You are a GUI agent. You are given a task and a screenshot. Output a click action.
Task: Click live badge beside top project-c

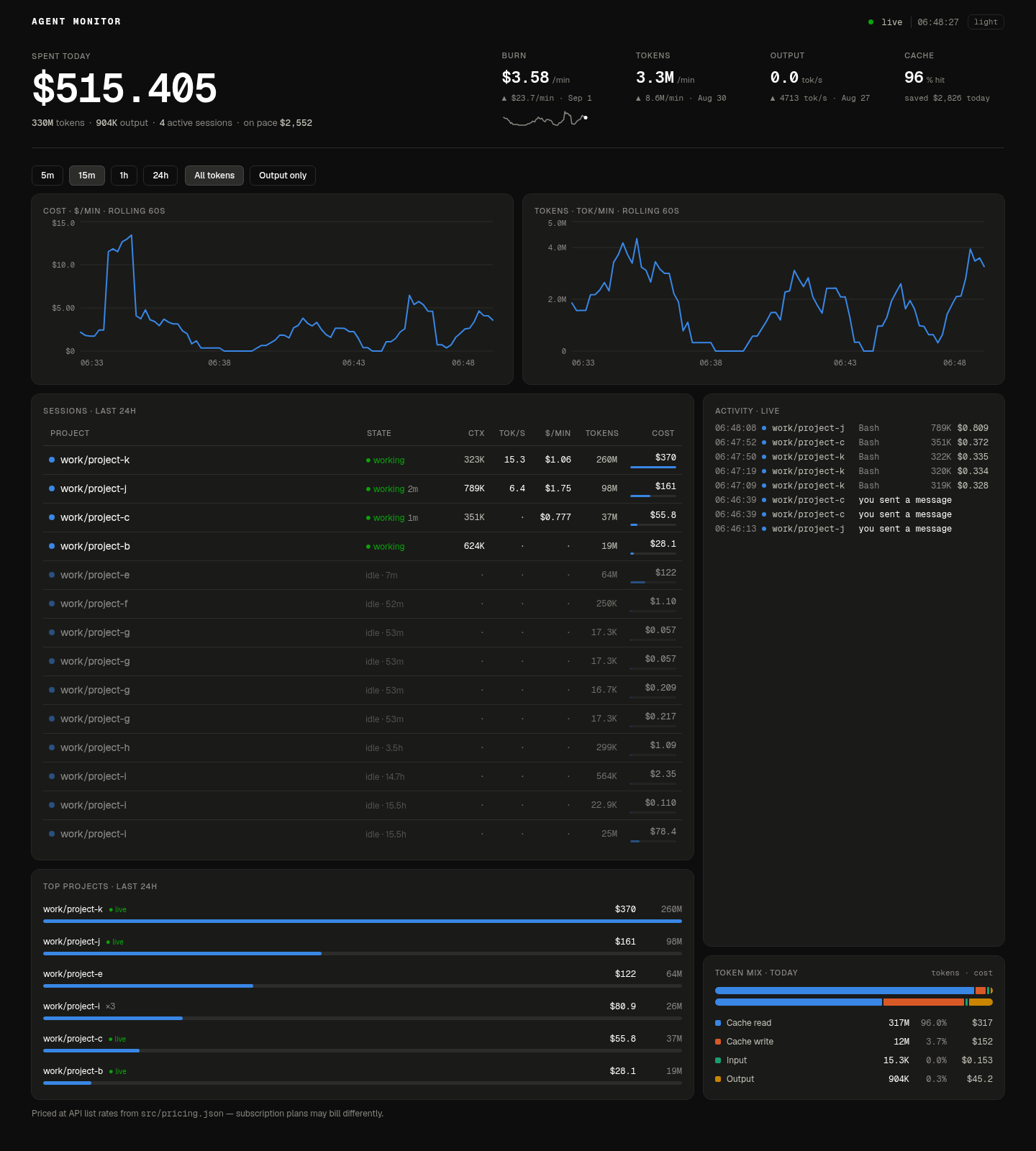118,1039
